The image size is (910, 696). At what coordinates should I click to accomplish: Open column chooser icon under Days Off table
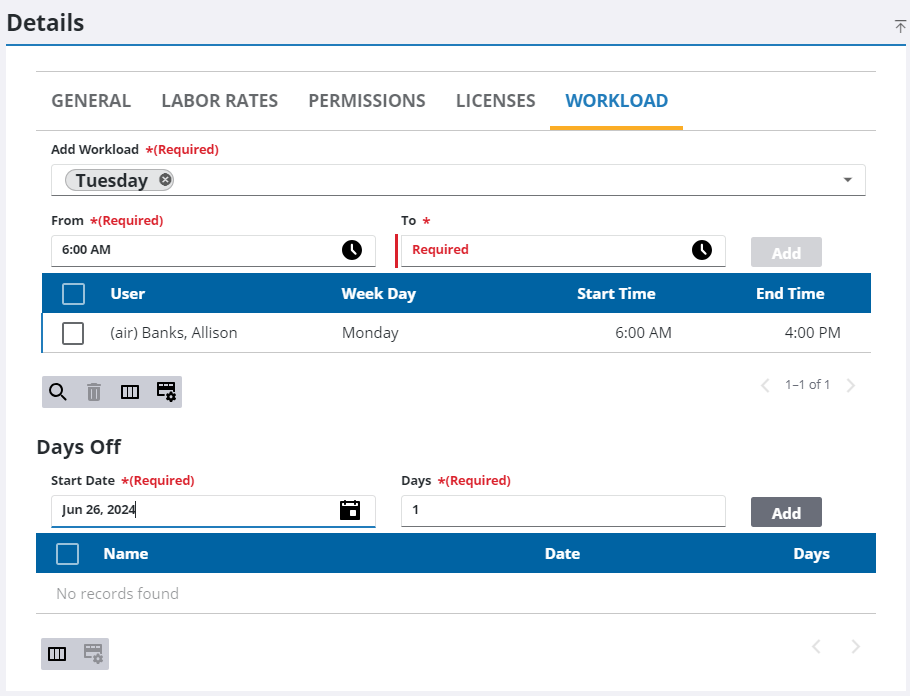[57, 654]
